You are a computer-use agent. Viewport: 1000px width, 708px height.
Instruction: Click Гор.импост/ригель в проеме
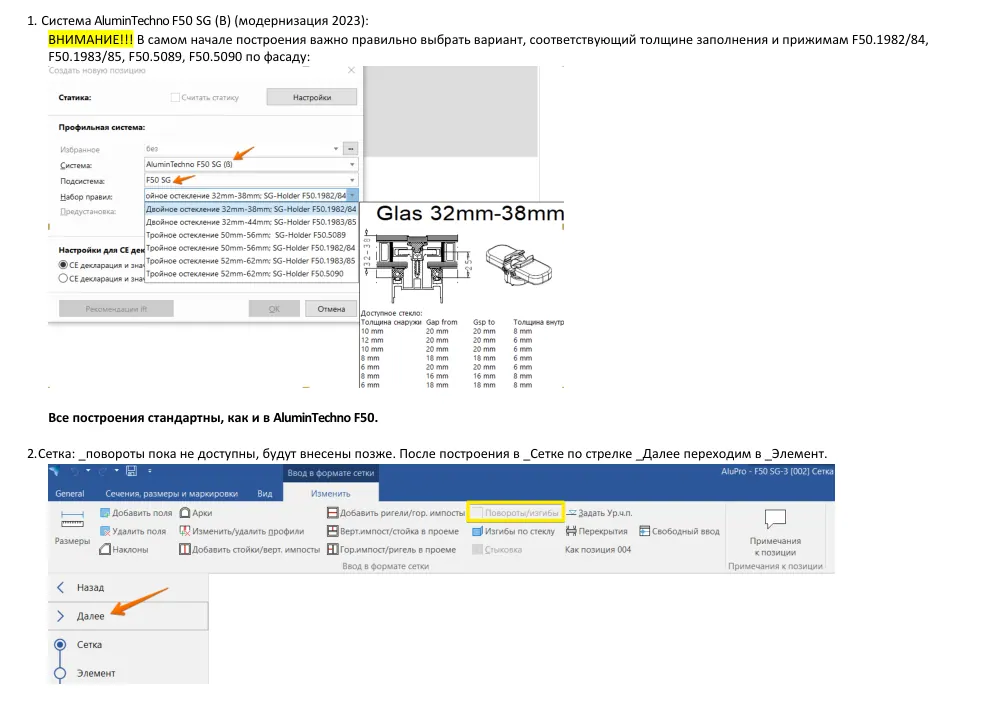pos(392,549)
